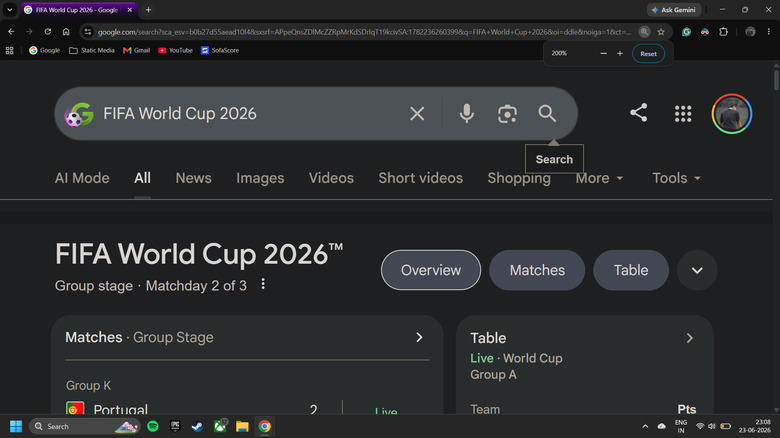The width and height of the screenshot is (780, 438).
Task: Open Matches Group Stage arrow
Action: pyautogui.click(x=419, y=337)
